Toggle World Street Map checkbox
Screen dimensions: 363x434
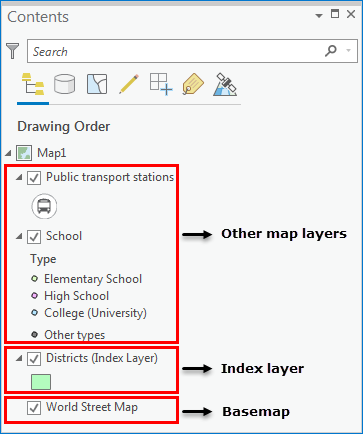34,408
